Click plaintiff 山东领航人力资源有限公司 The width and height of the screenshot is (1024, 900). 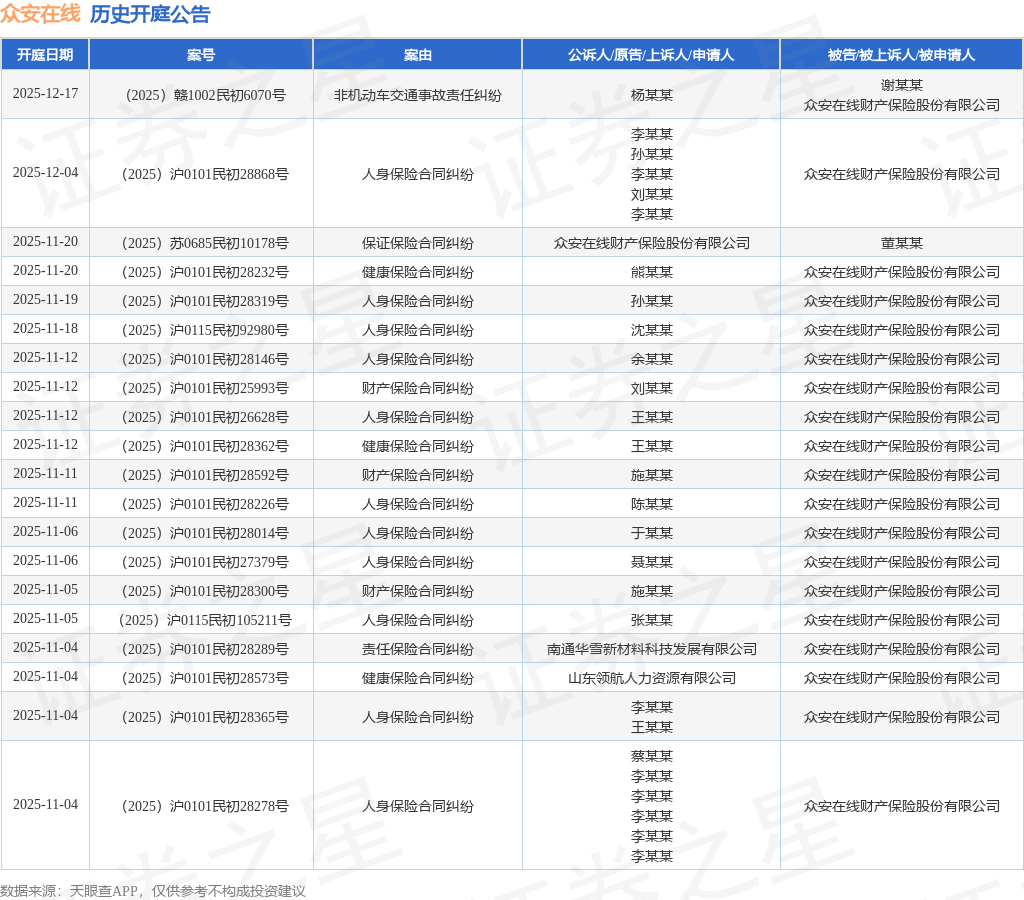coord(651,678)
